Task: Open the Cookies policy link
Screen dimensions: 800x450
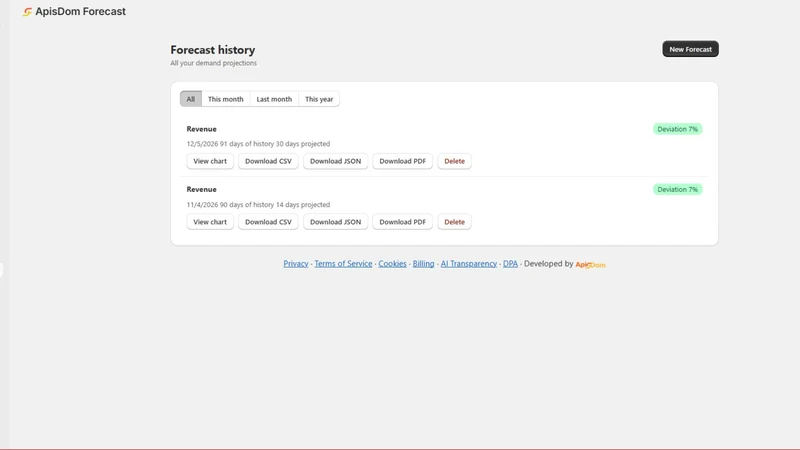Action: coord(392,264)
